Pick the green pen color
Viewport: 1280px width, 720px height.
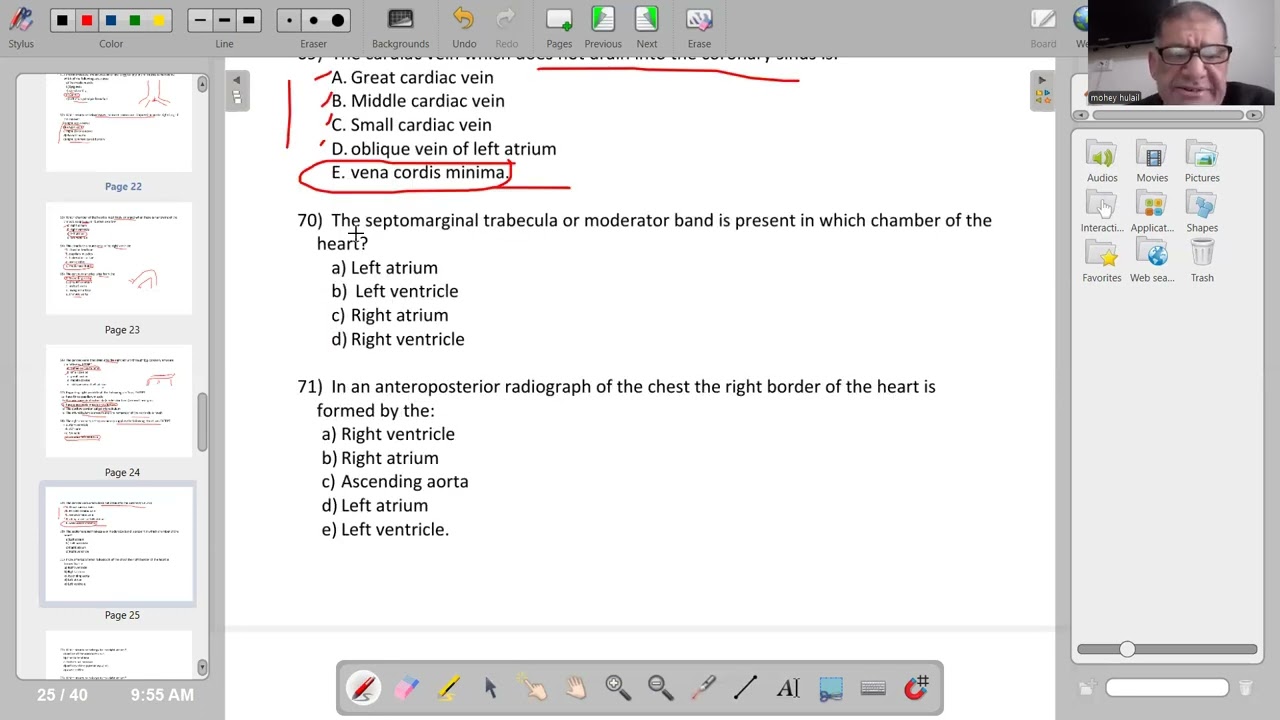tap(135, 20)
